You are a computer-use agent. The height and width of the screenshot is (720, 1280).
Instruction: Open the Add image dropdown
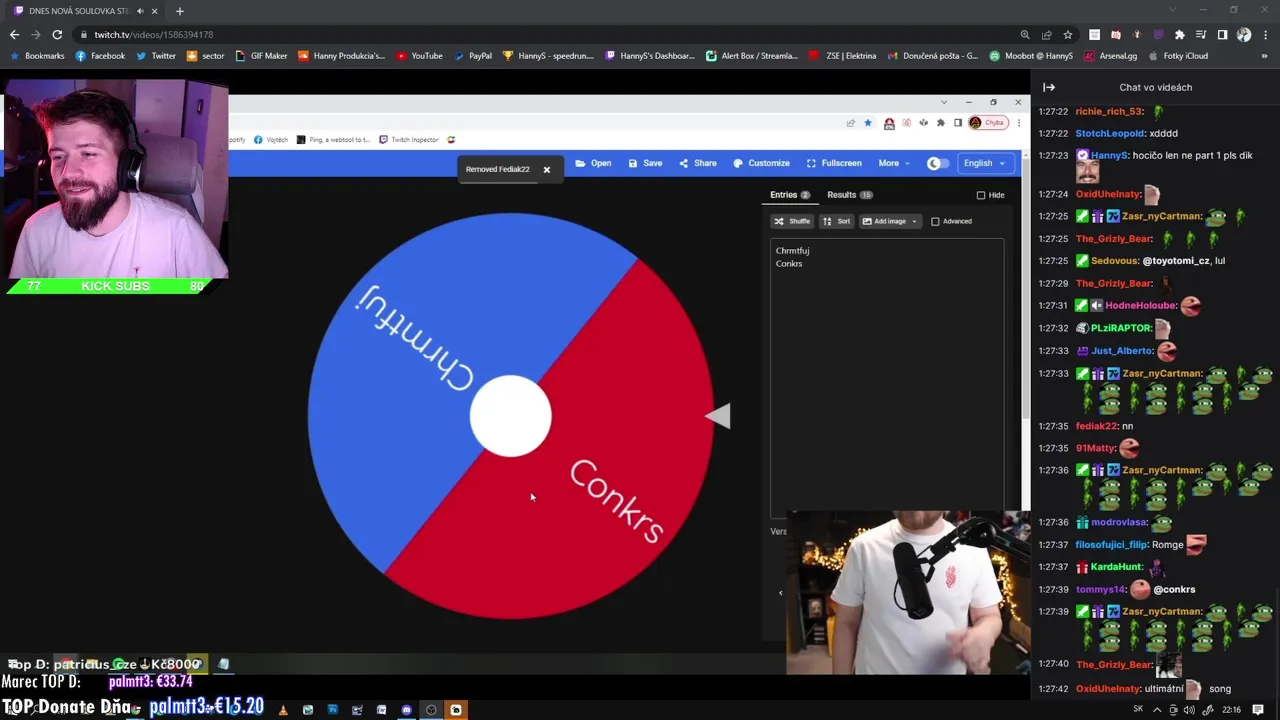(x=889, y=221)
